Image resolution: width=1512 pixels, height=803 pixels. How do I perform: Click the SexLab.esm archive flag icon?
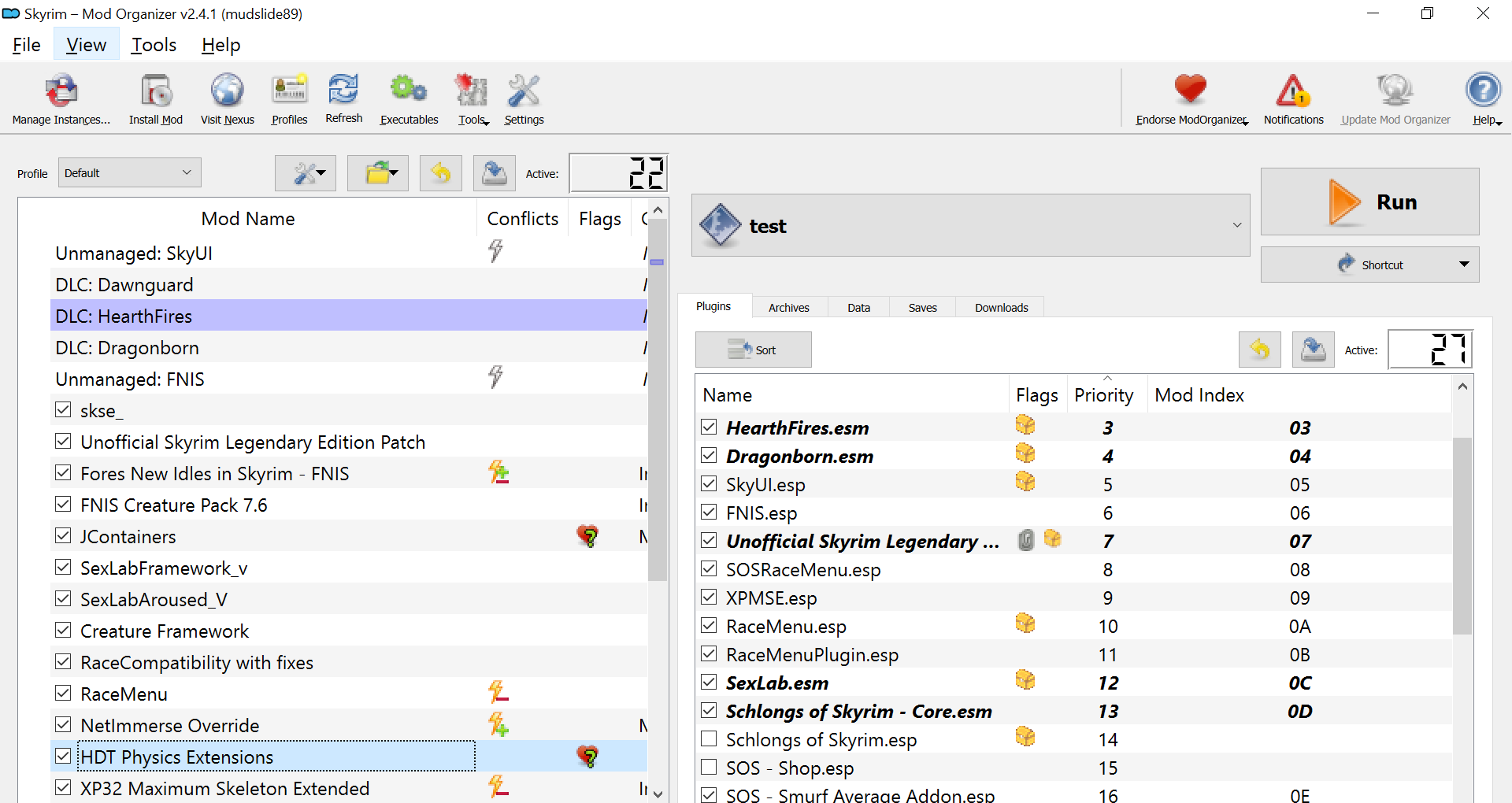coord(1025,680)
